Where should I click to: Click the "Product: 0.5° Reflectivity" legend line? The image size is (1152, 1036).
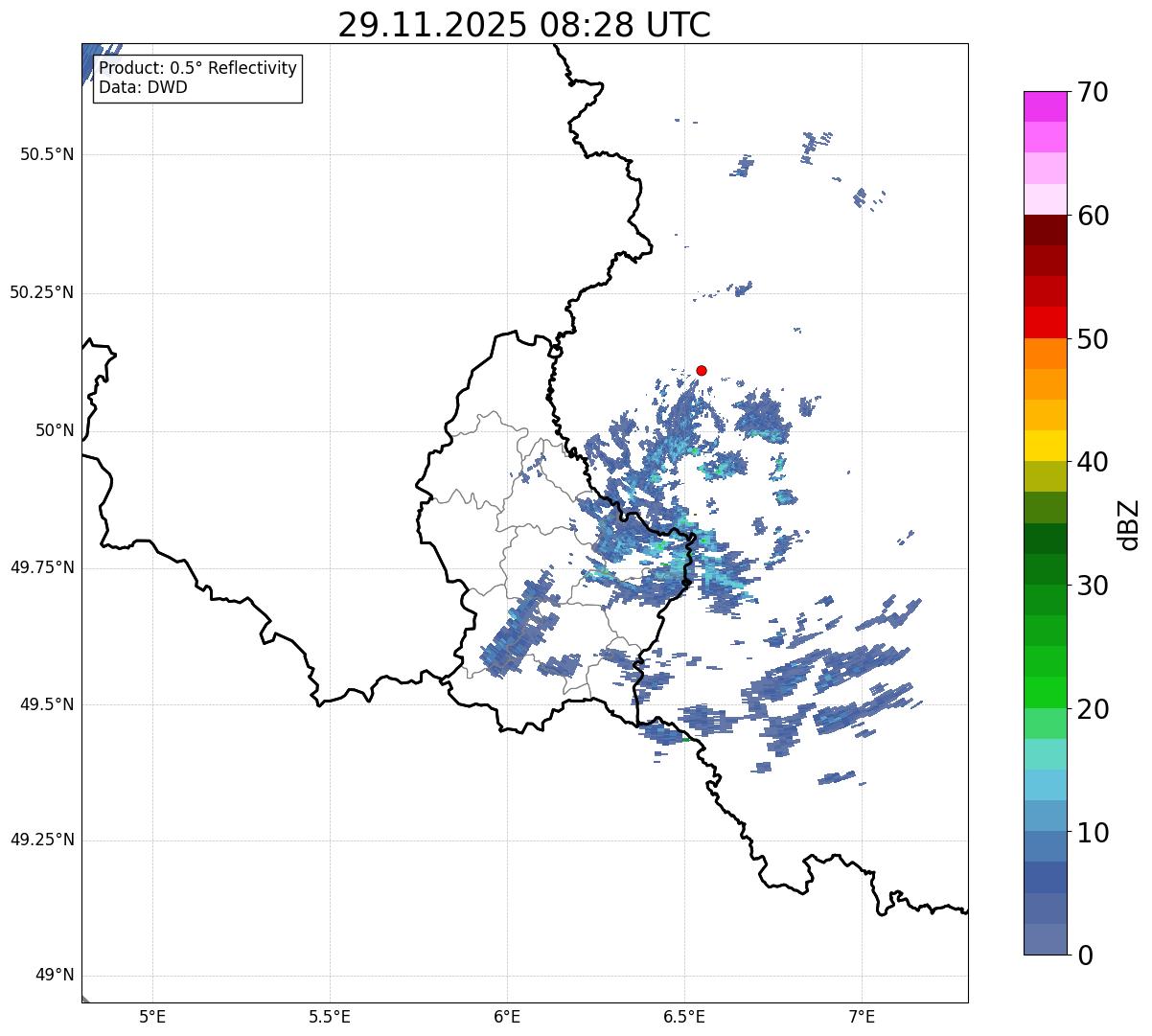click(x=198, y=69)
